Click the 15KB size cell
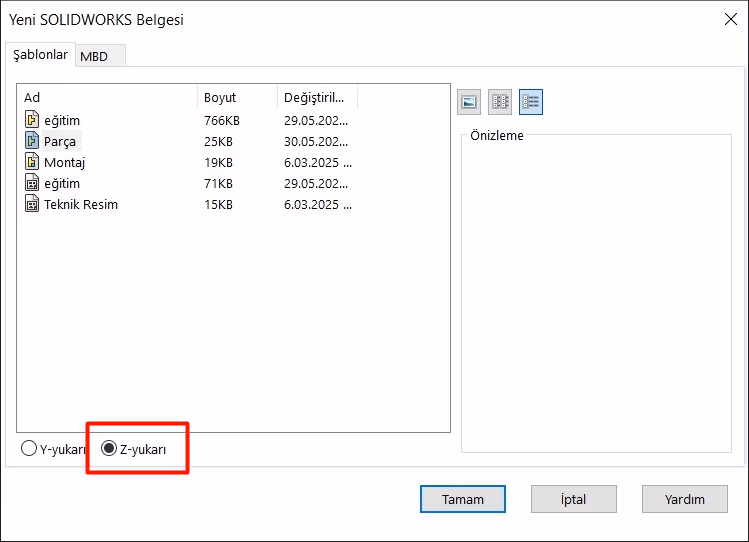749x542 pixels. point(218,204)
